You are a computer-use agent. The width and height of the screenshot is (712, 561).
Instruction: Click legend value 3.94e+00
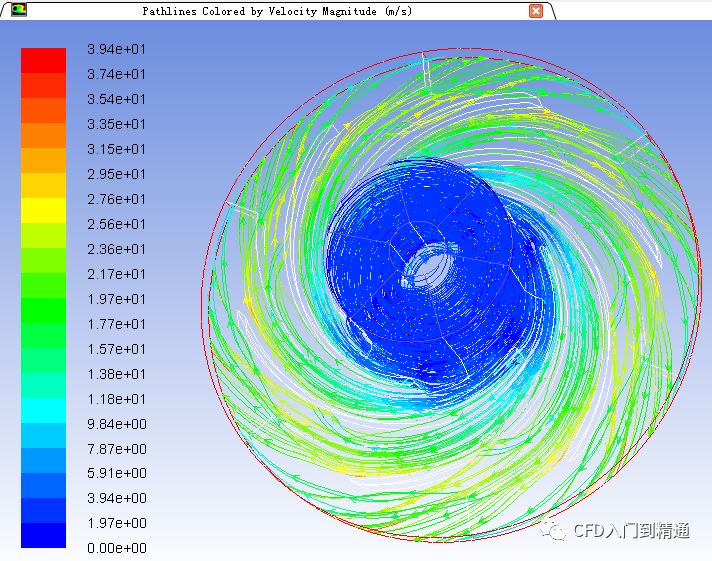(117, 498)
